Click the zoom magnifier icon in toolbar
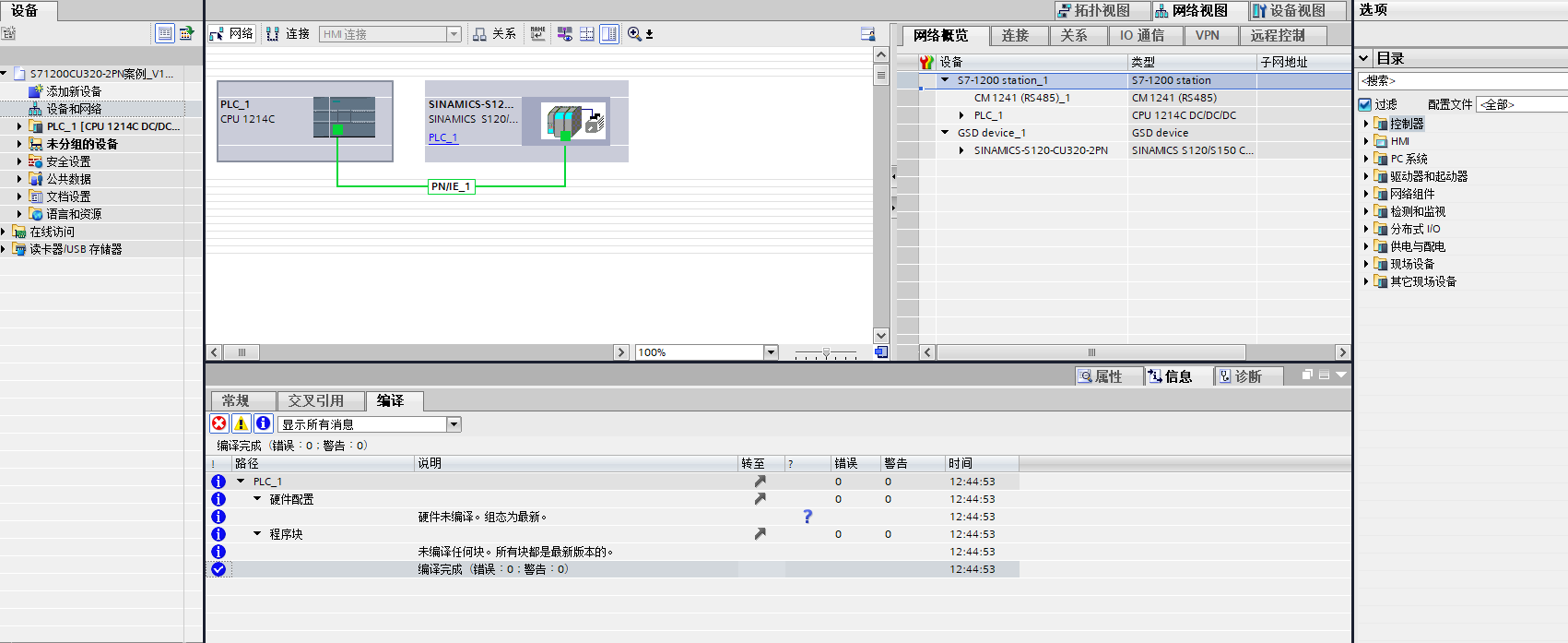Image resolution: width=1568 pixels, height=643 pixels. click(x=634, y=34)
